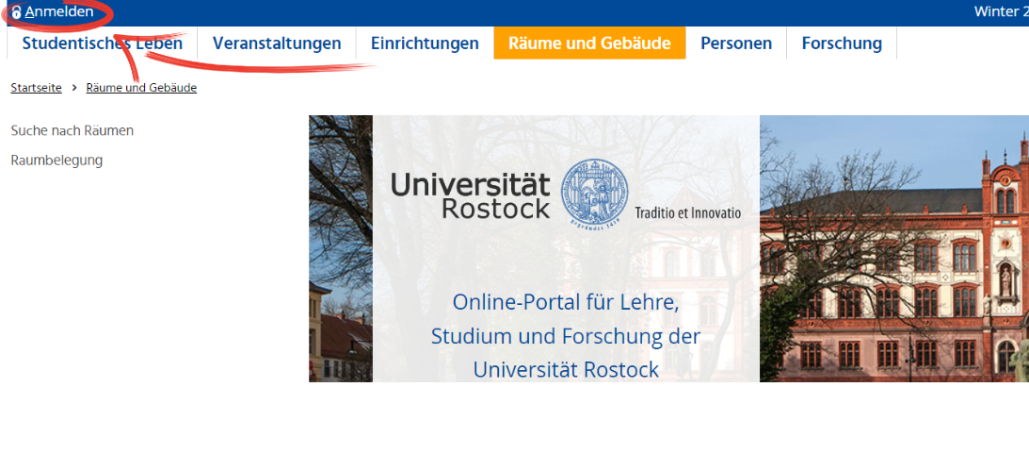Click the Universität Rostock wordmark
This screenshot has height=474, width=1029.
(x=472, y=195)
